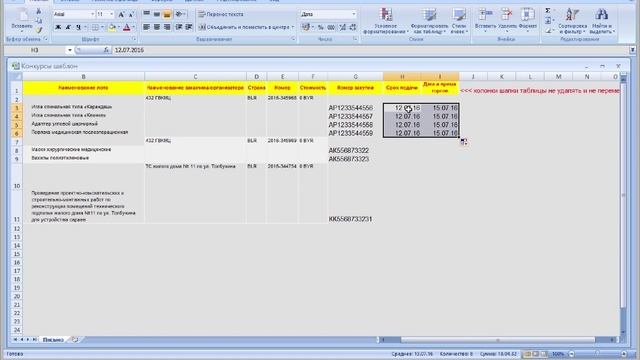Toggle bold (Ж) formatting
Image resolution: width=640 pixels, height=360 pixels.
[x=58, y=27]
